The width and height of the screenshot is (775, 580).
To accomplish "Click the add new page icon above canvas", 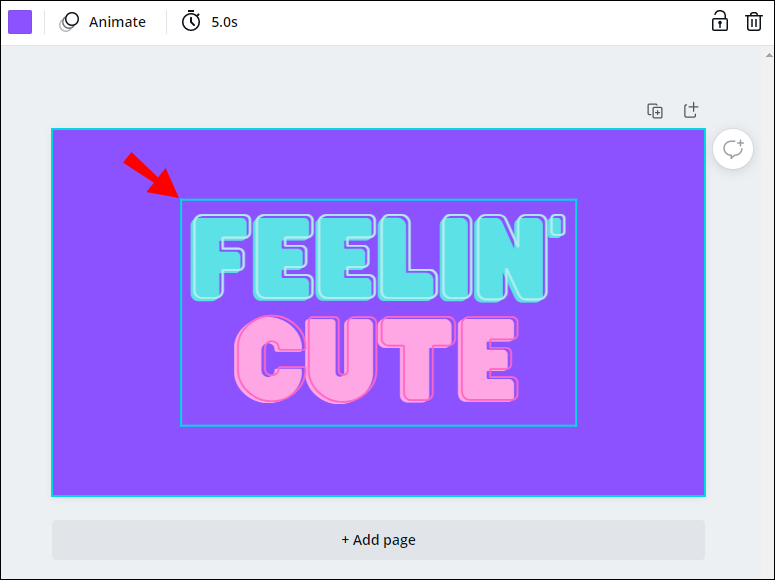I will pyautogui.click(x=690, y=110).
